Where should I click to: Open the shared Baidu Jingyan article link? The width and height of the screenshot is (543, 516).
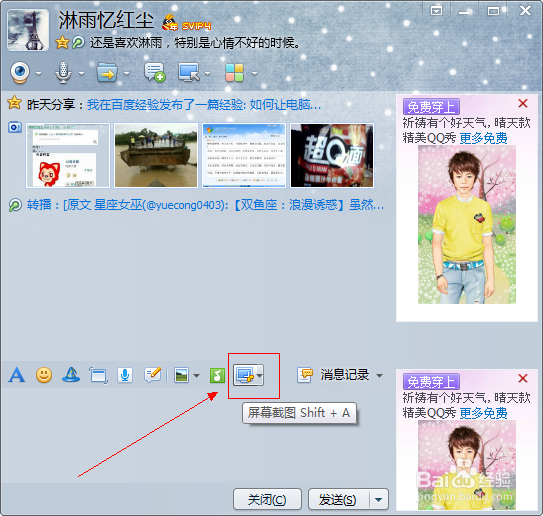tap(204, 104)
